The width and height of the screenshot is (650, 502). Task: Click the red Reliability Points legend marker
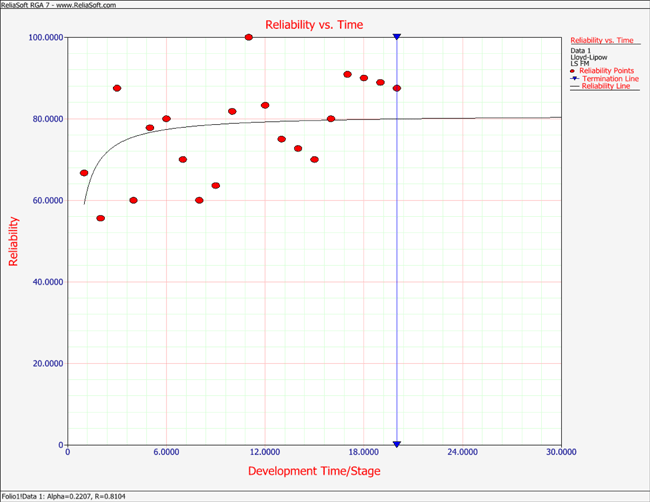click(573, 71)
